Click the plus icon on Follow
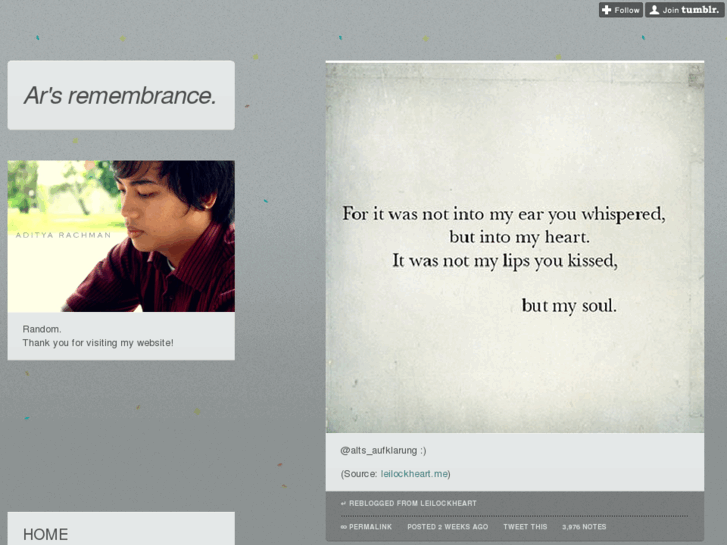Image resolution: width=727 pixels, height=545 pixels. click(x=606, y=10)
